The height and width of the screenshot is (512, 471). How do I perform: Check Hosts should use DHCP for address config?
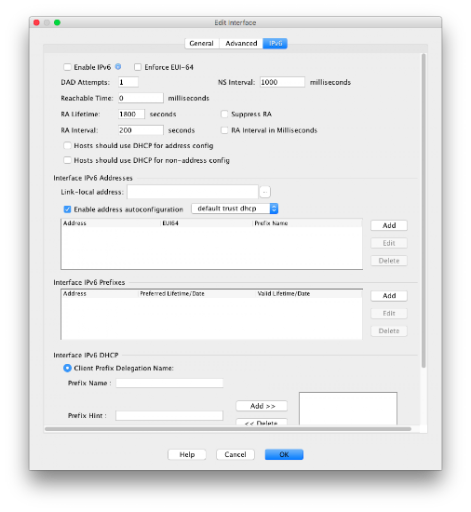tap(67, 145)
